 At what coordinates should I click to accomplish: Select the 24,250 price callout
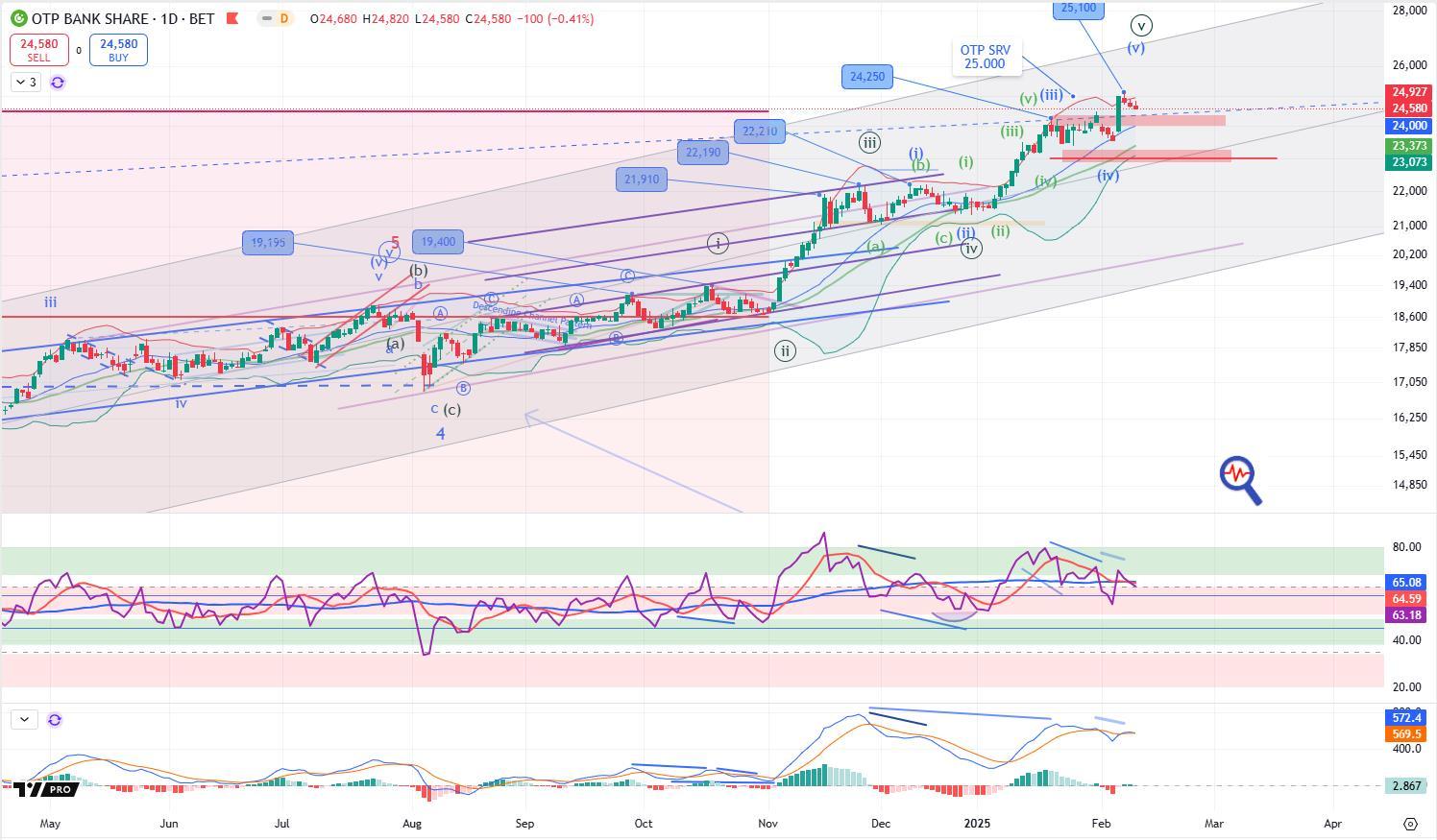[x=867, y=77]
